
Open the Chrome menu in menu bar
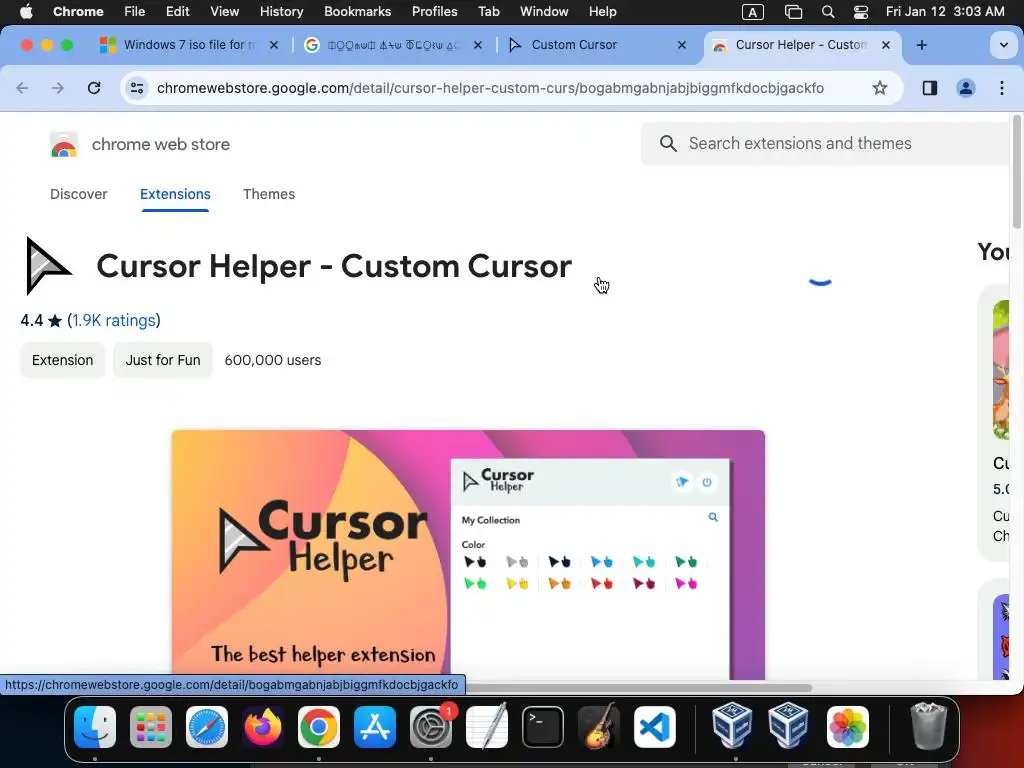[x=78, y=11]
